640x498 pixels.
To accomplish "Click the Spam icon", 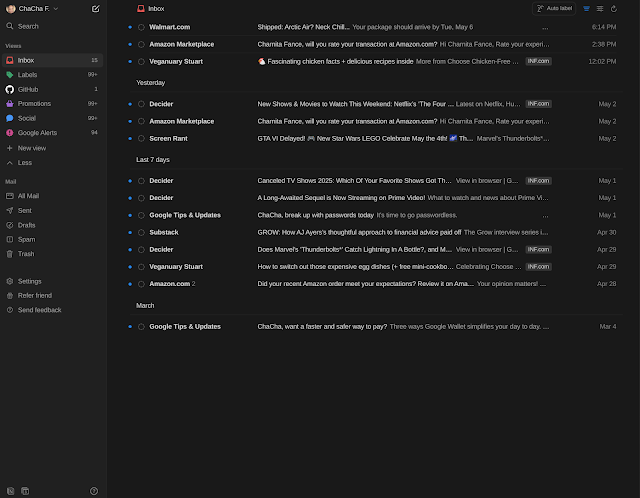I will point(10,240).
